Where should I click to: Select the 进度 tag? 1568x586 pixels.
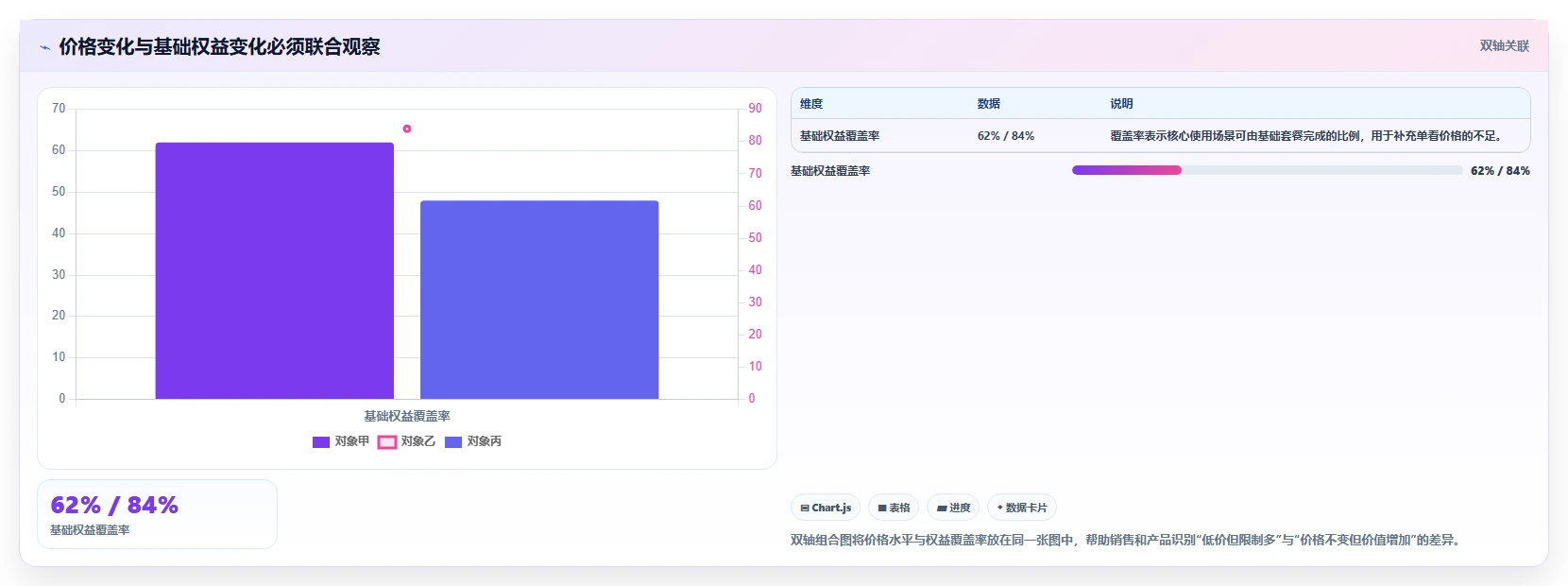953,508
